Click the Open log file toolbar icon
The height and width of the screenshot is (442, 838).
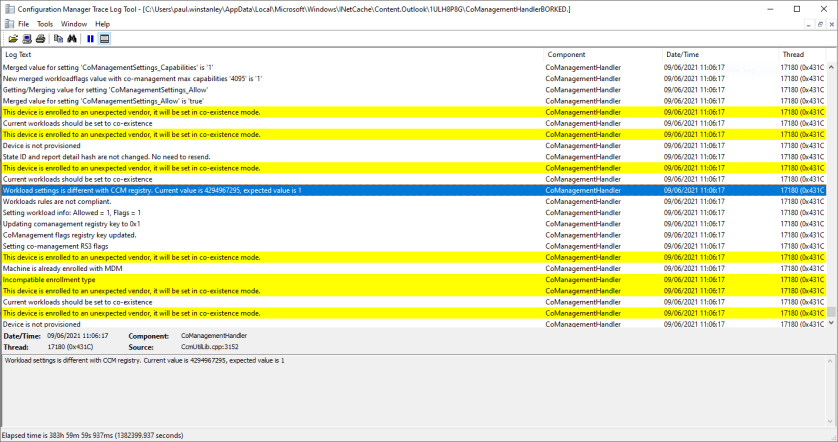coord(13,39)
